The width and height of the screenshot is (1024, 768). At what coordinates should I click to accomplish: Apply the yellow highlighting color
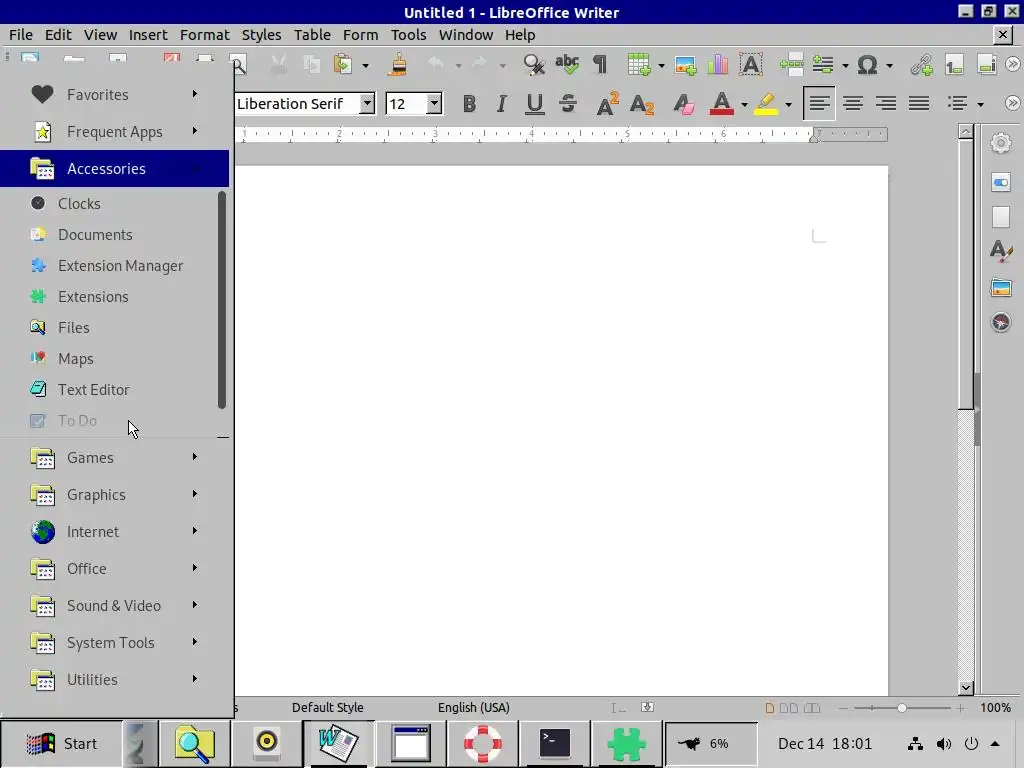tap(765, 103)
